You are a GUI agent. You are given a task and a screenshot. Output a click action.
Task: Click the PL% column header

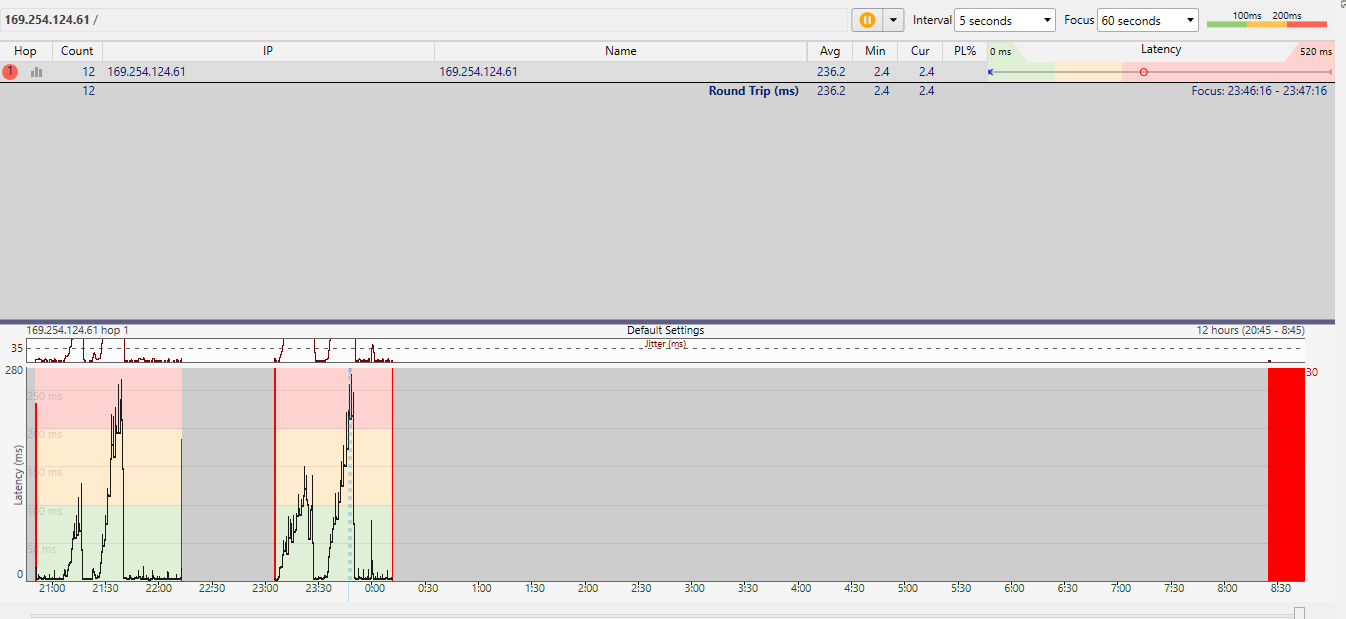pos(964,51)
